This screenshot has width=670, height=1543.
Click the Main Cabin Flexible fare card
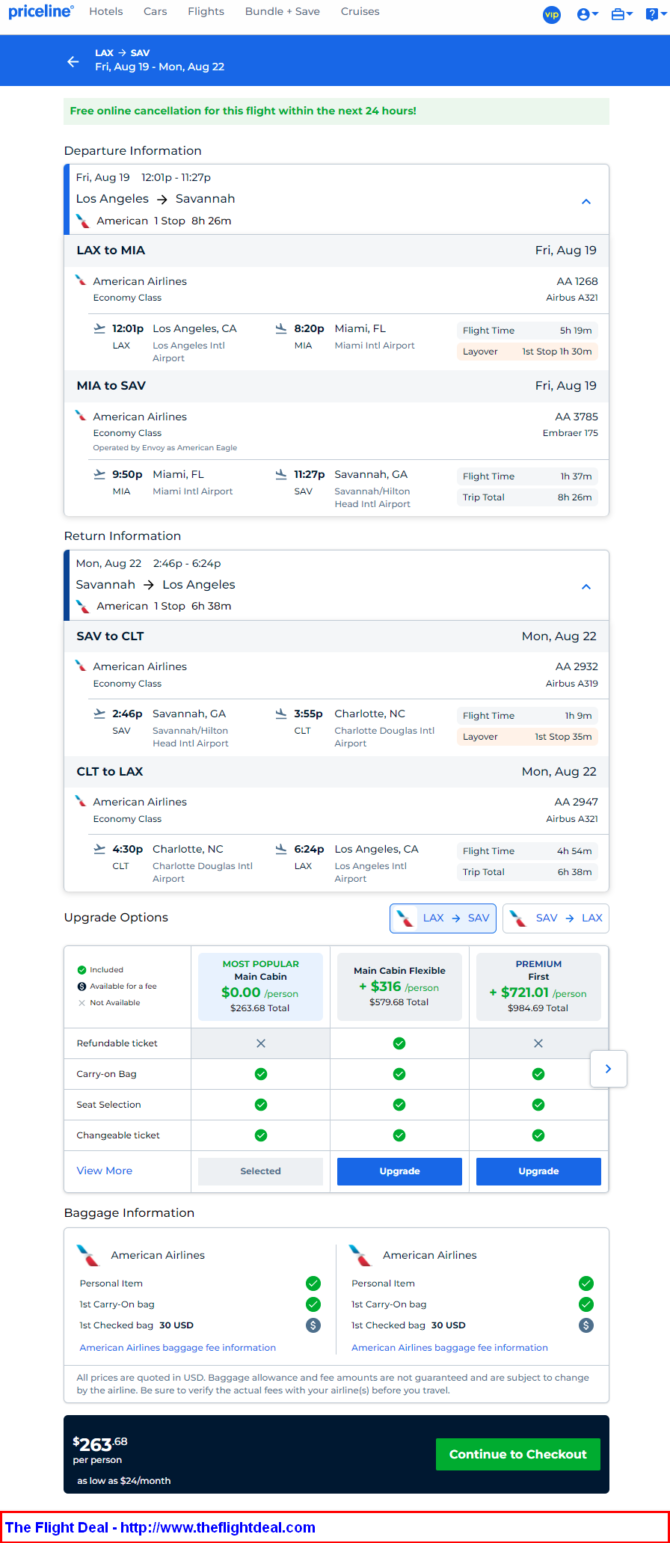click(399, 987)
